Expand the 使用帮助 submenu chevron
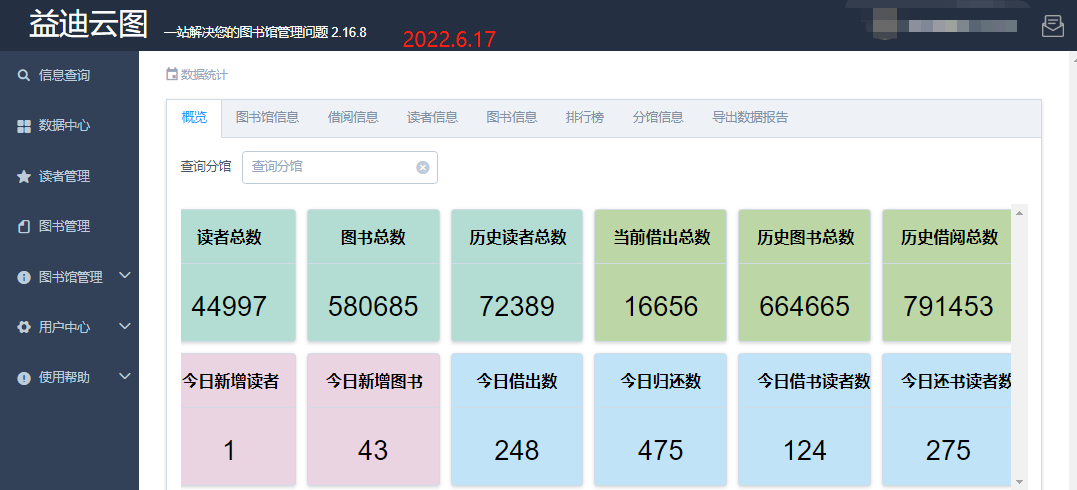This screenshot has height=490, width=1077. pos(125,377)
